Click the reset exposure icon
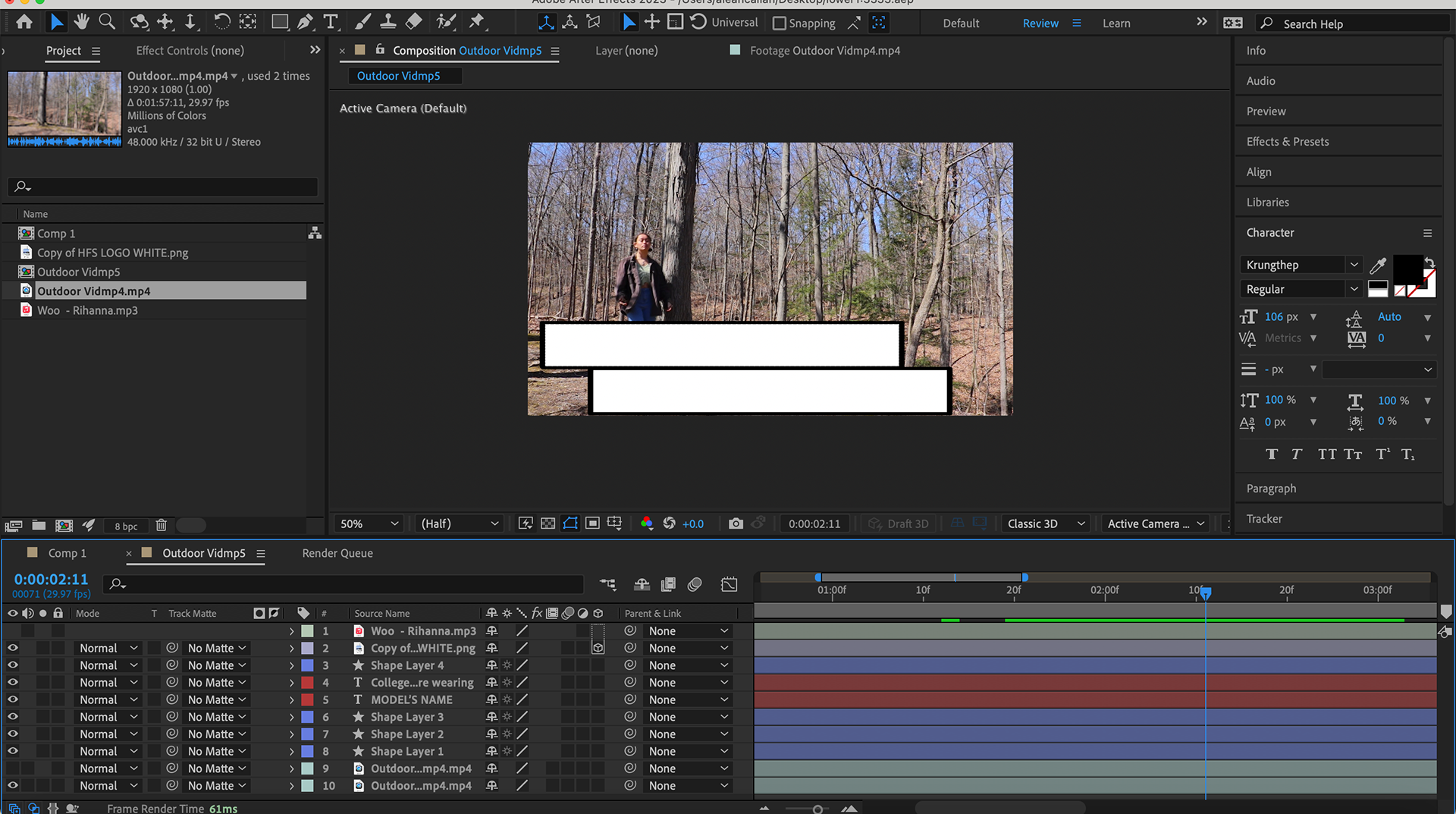Screen dimensions: 1456x814 pos(669,523)
